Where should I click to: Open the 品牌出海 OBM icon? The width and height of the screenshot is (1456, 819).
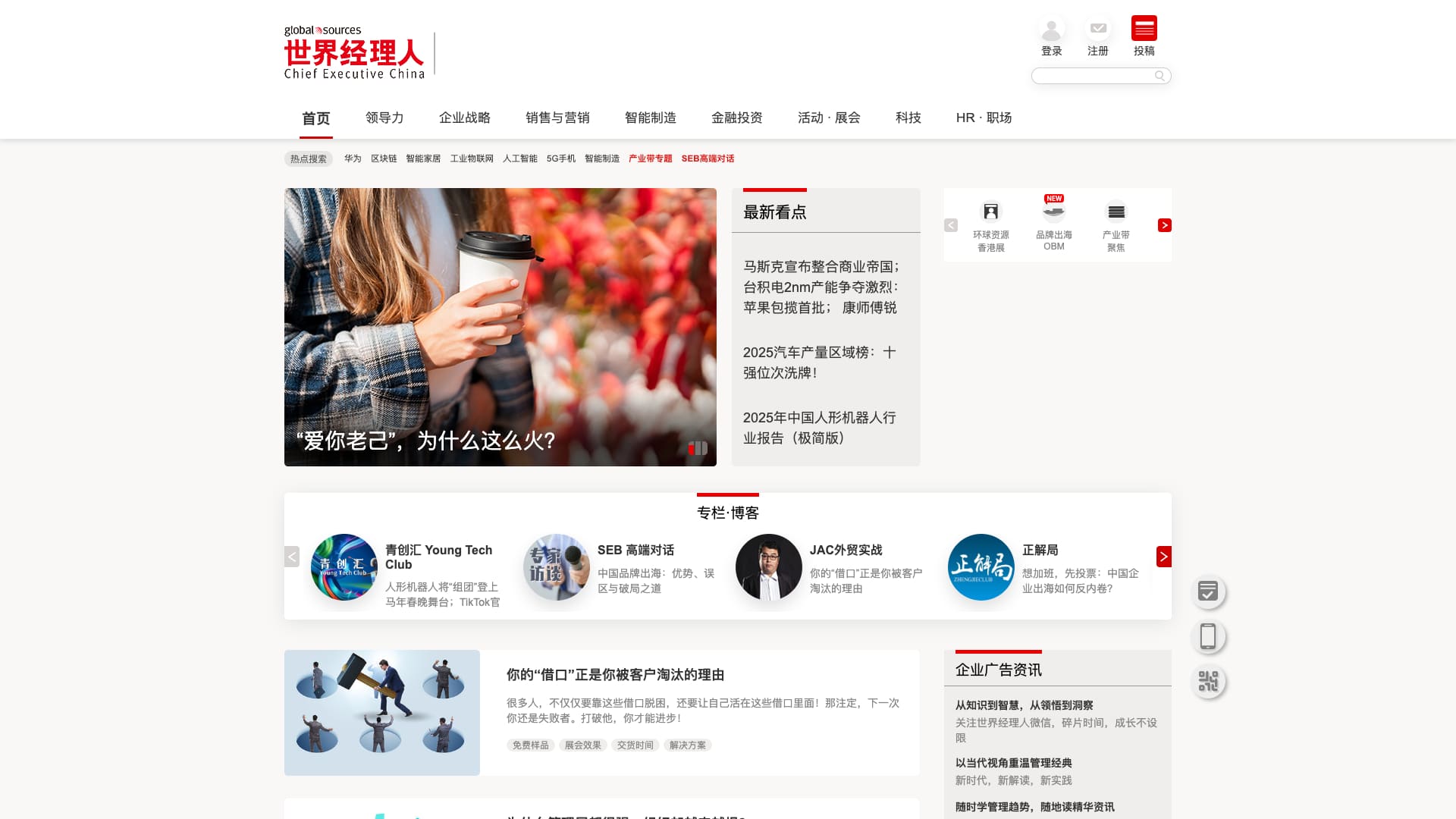(1053, 212)
